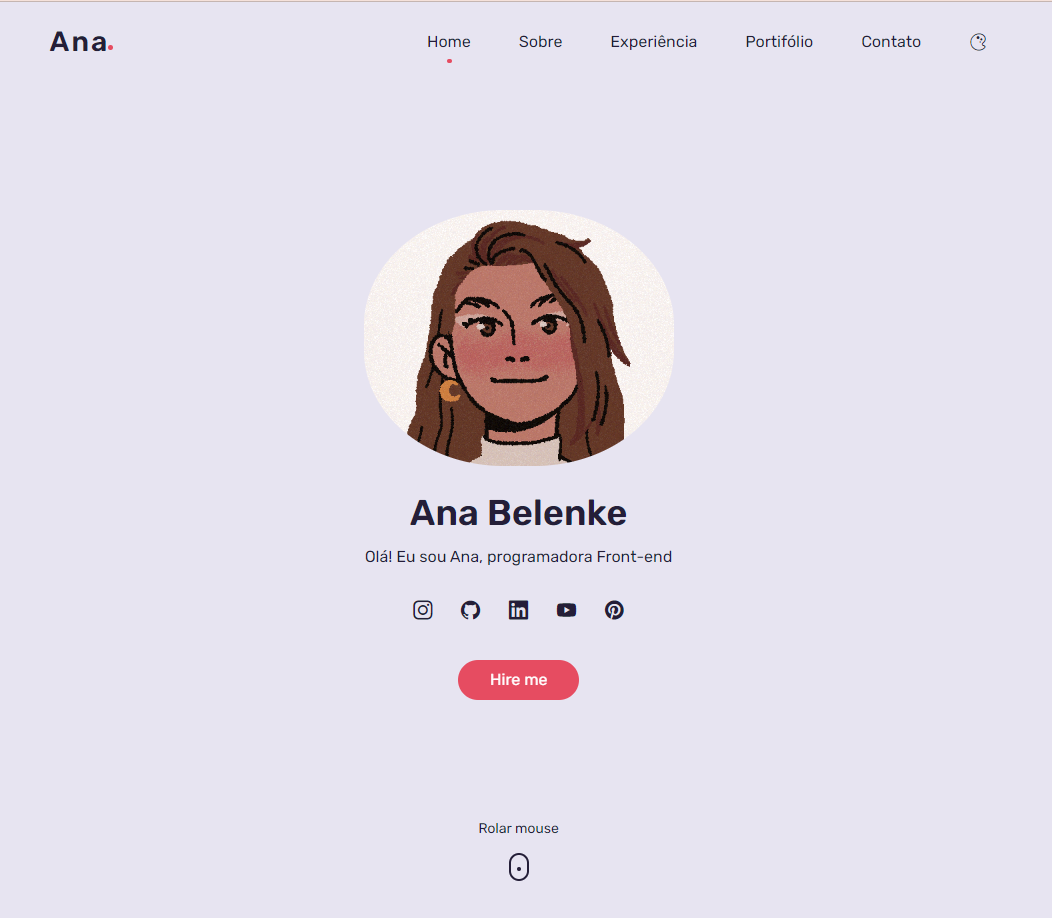The height and width of the screenshot is (918, 1052).
Task: Open the Pinterest icon
Action: (x=614, y=610)
